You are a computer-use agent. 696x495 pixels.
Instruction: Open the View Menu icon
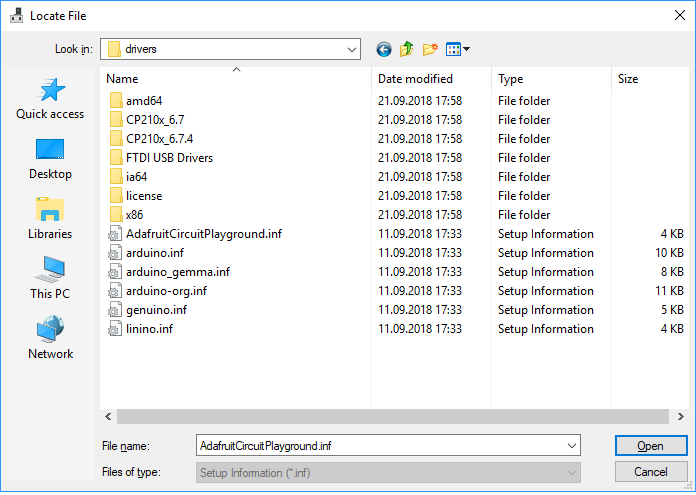453,49
